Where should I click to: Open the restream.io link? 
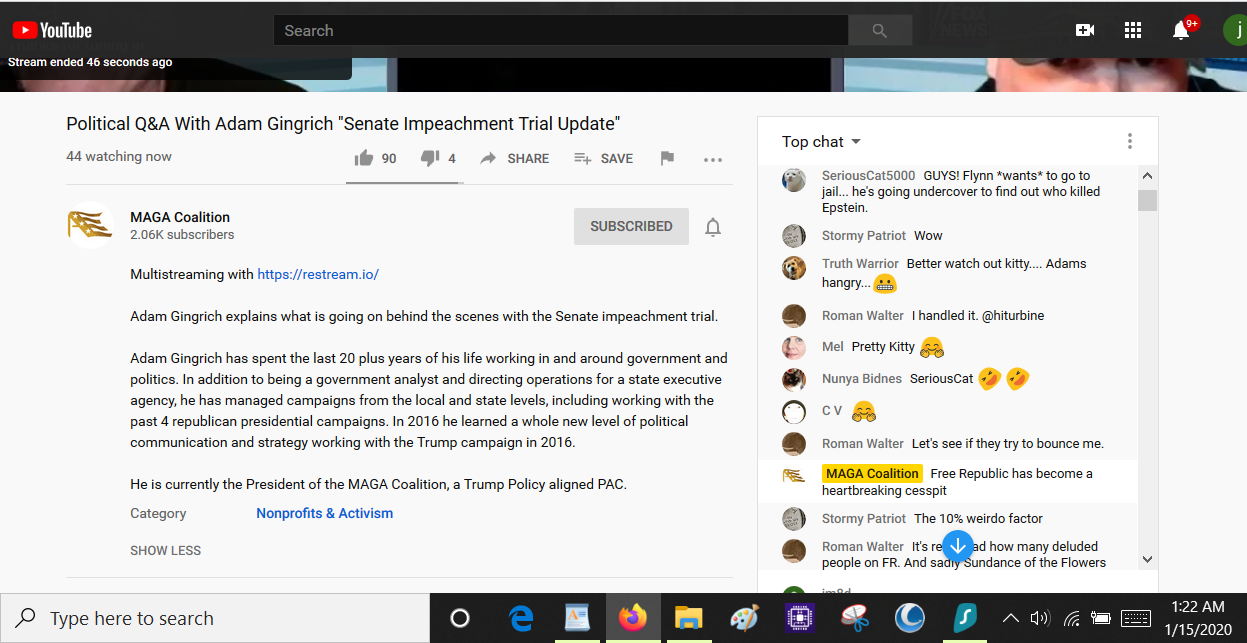pos(318,274)
